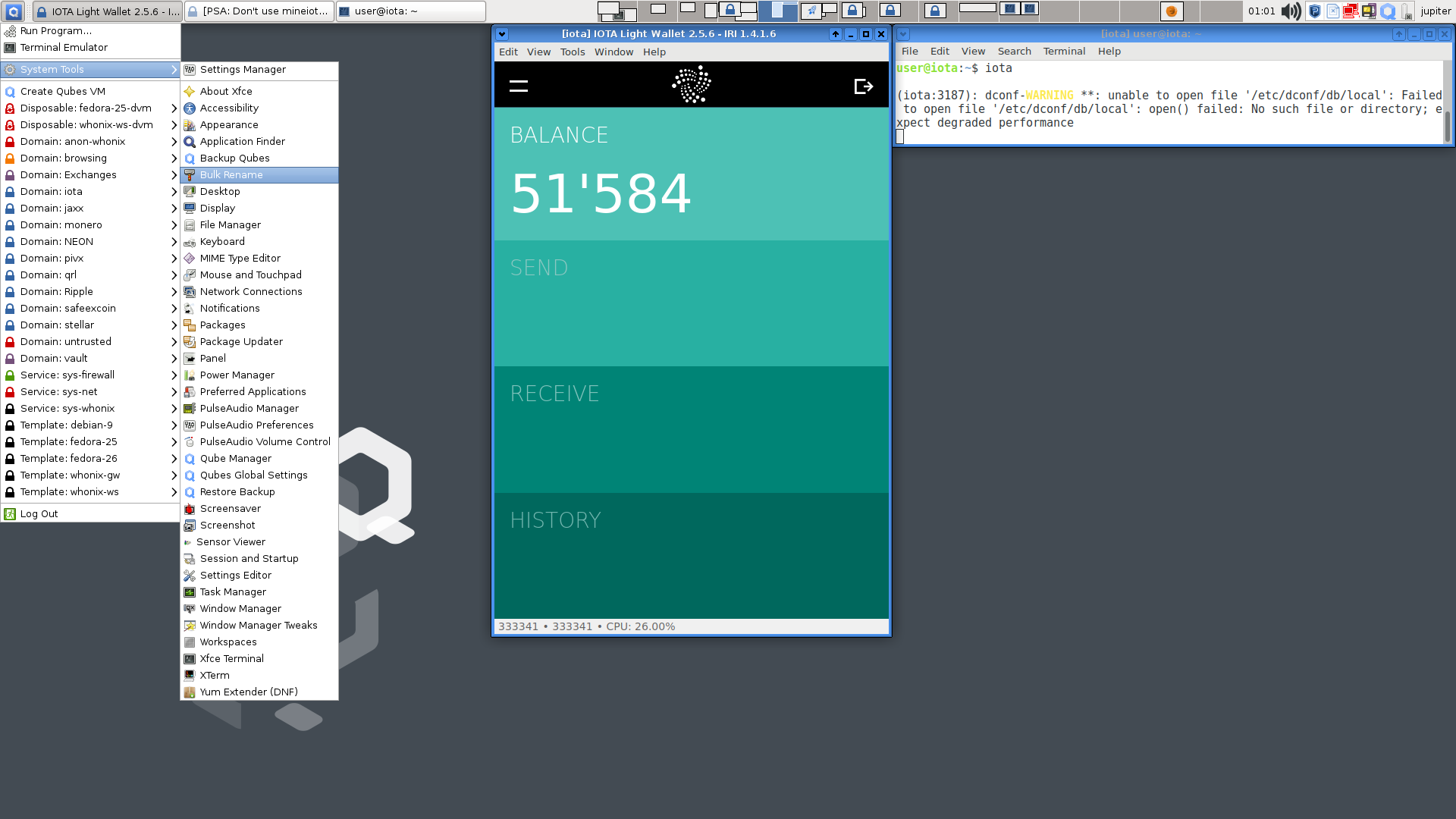
Task: Click the BALANCE panel showing 51'584
Action: pyautogui.click(x=692, y=174)
